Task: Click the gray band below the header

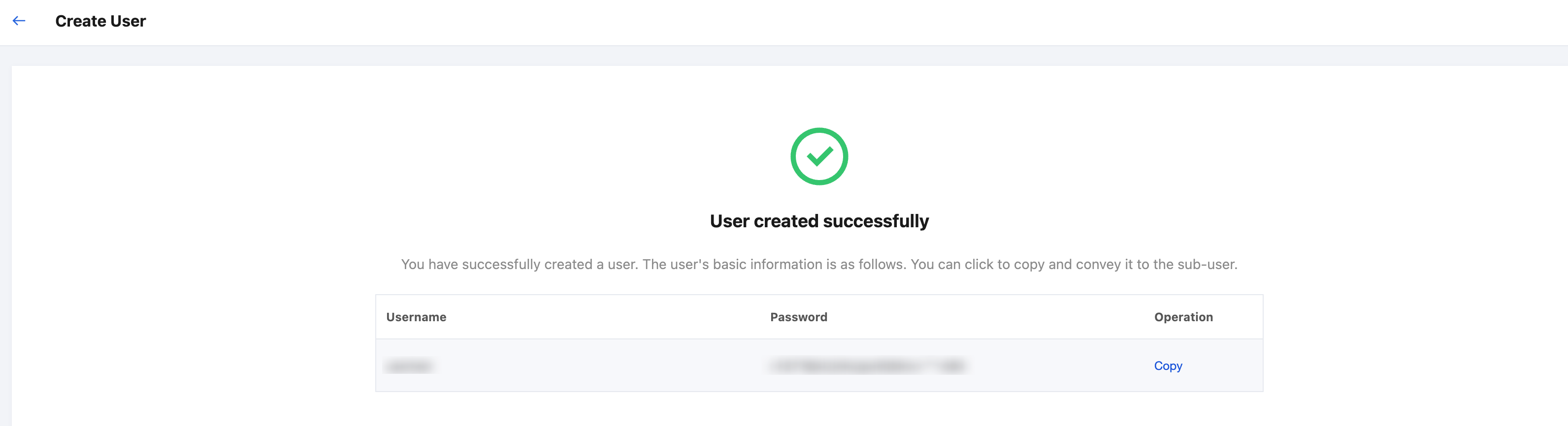Action: (x=784, y=56)
